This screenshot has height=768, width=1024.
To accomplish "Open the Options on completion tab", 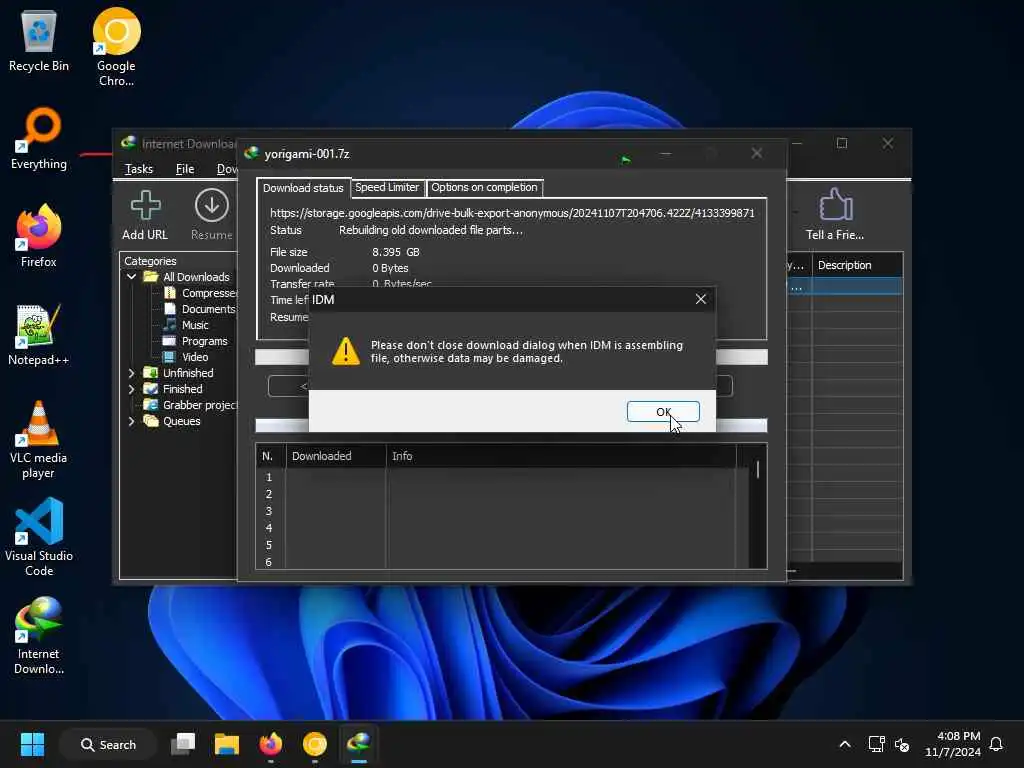I will click(x=484, y=187).
